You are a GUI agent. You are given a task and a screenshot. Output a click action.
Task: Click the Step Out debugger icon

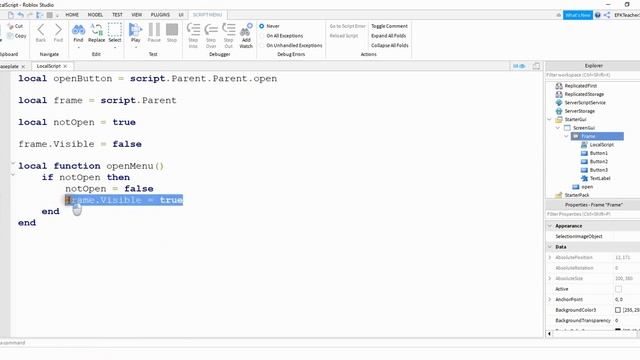tap(229, 30)
